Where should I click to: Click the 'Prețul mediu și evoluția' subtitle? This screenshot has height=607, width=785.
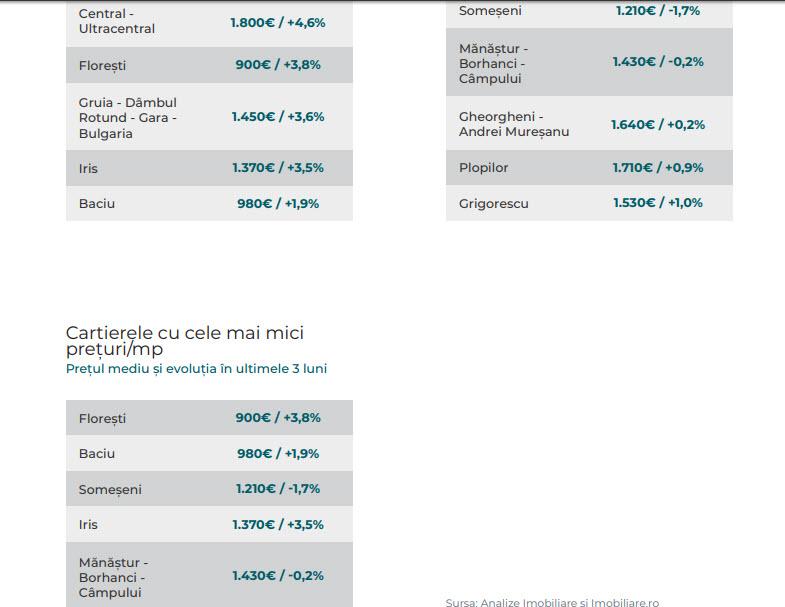[196, 369]
